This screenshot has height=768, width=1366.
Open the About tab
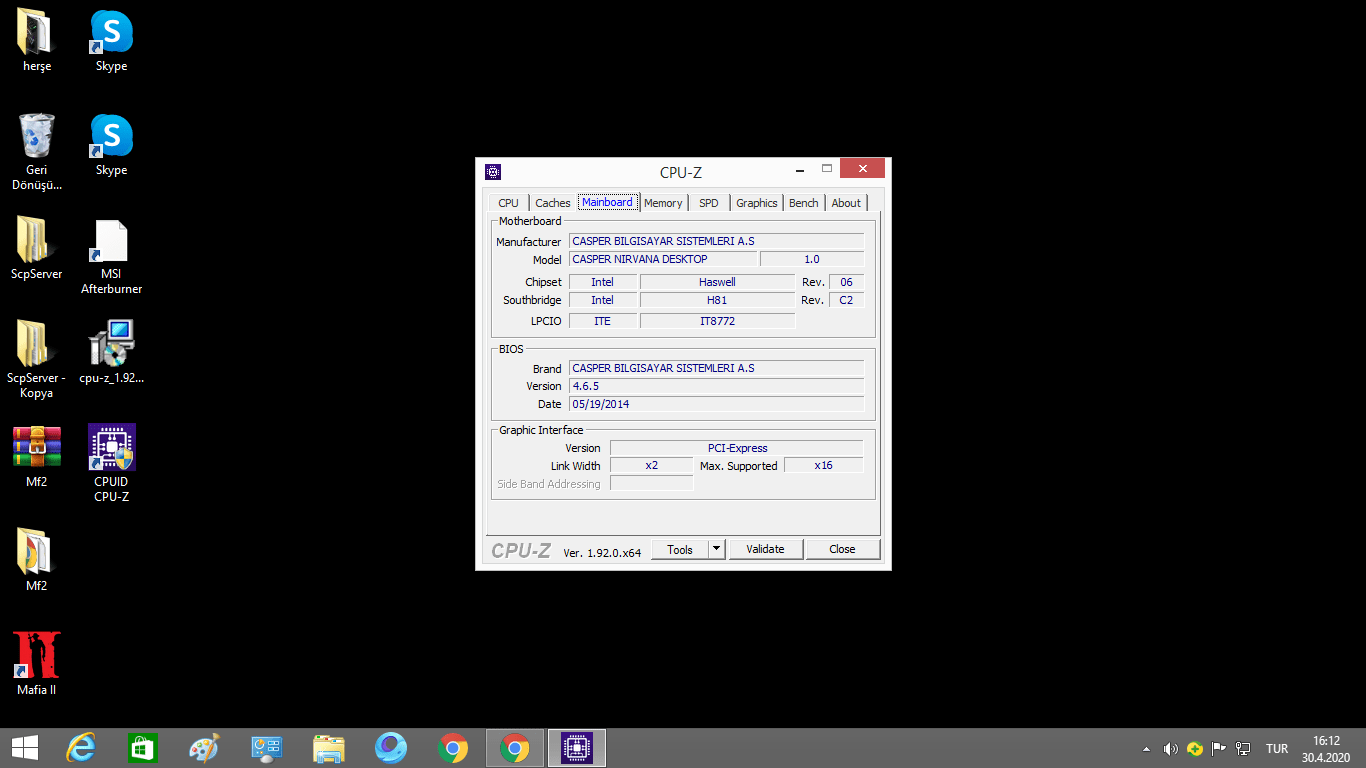tap(846, 203)
